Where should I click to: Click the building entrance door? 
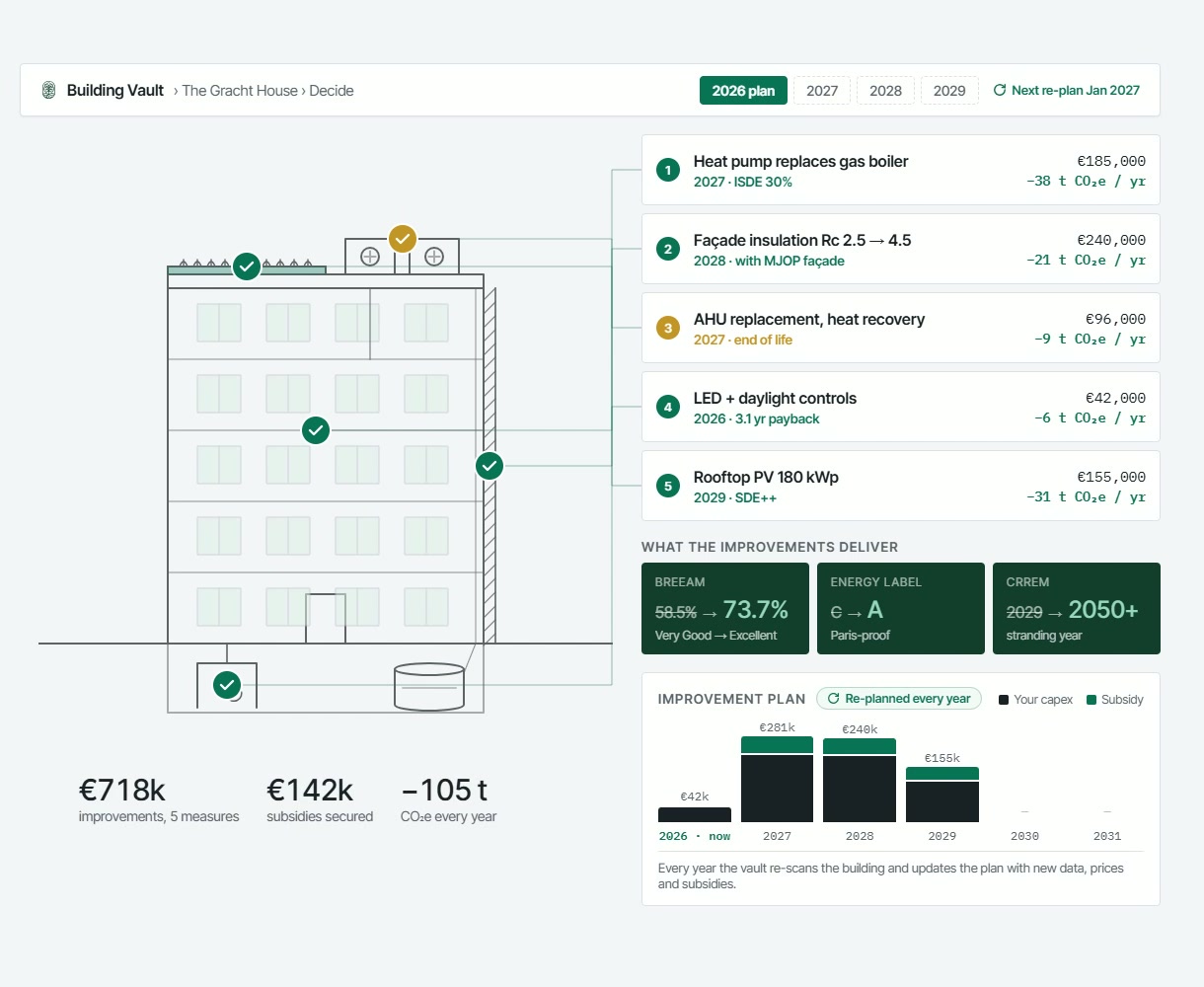tap(326, 619)
